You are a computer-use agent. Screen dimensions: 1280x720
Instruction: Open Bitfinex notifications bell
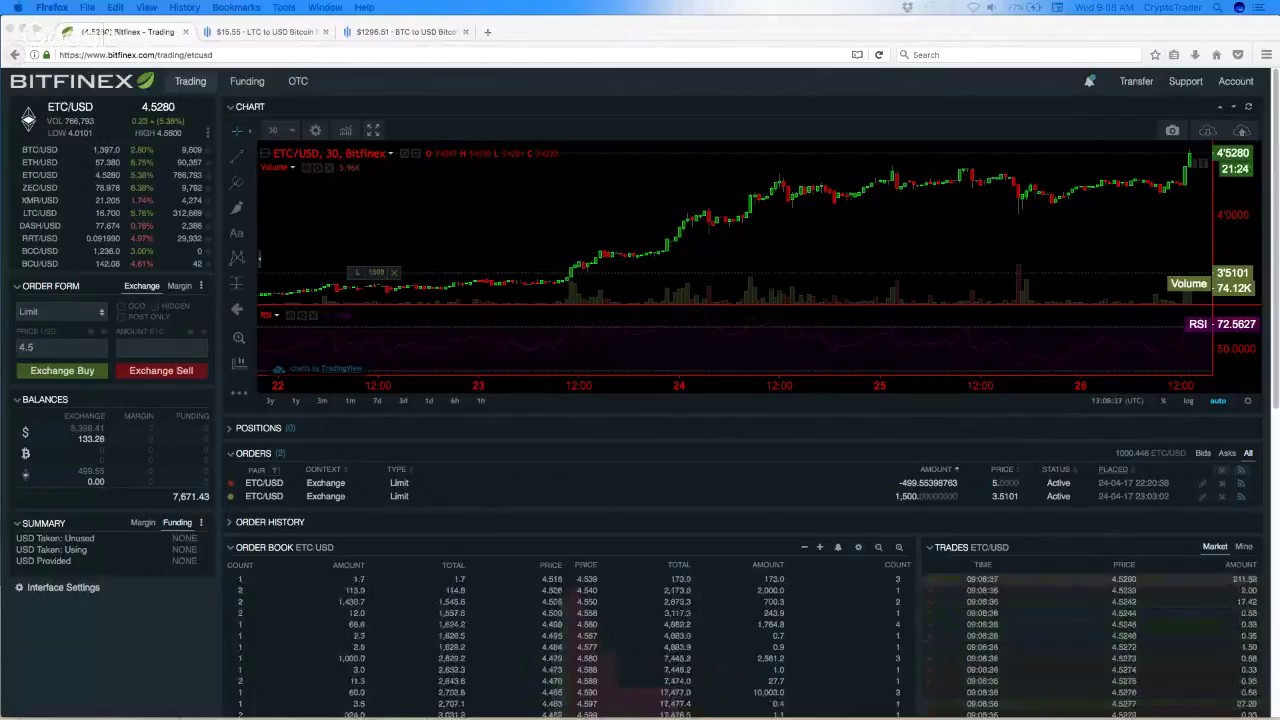1089,81
